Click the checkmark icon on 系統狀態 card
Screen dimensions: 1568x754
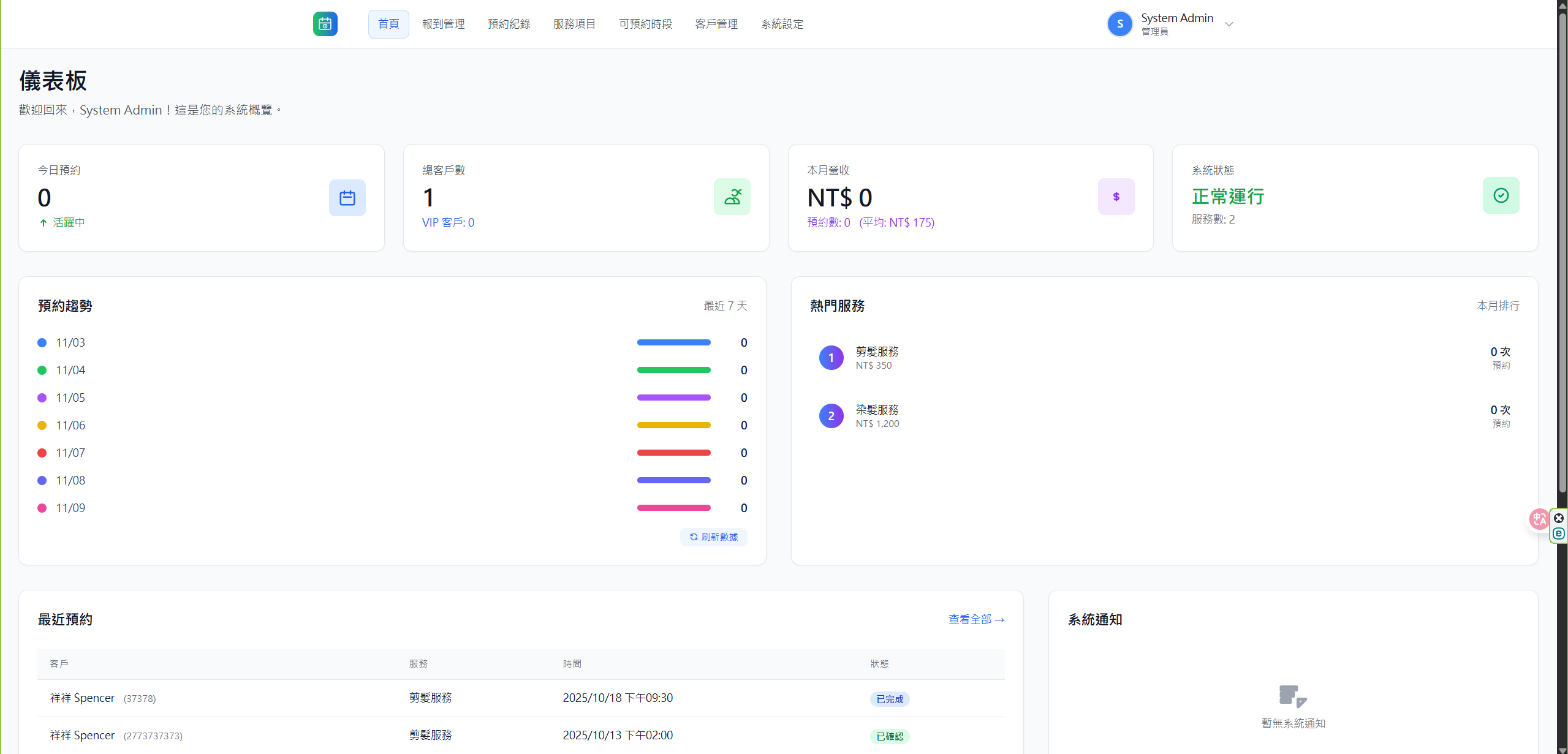(x=1500, y=195)
